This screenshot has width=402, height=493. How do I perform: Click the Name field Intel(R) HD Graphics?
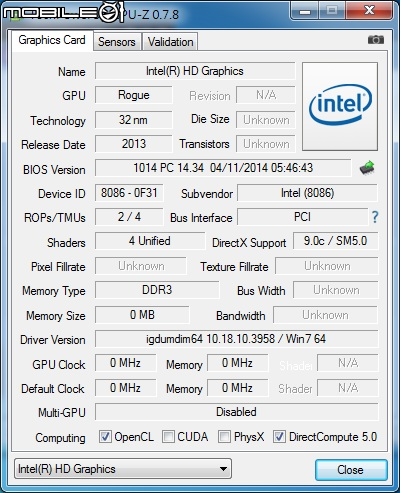[195, 71]
